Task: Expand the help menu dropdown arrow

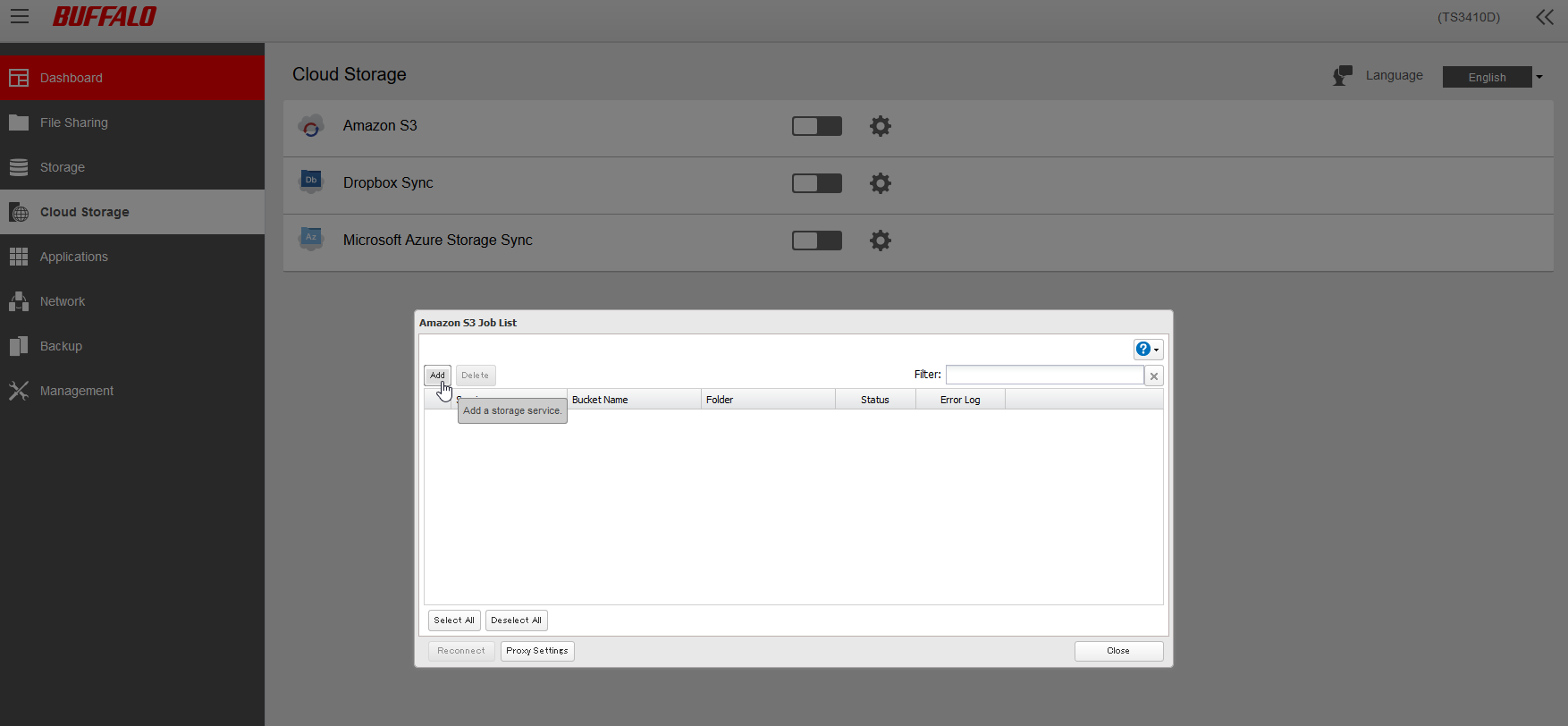Action: (1157, 350)
